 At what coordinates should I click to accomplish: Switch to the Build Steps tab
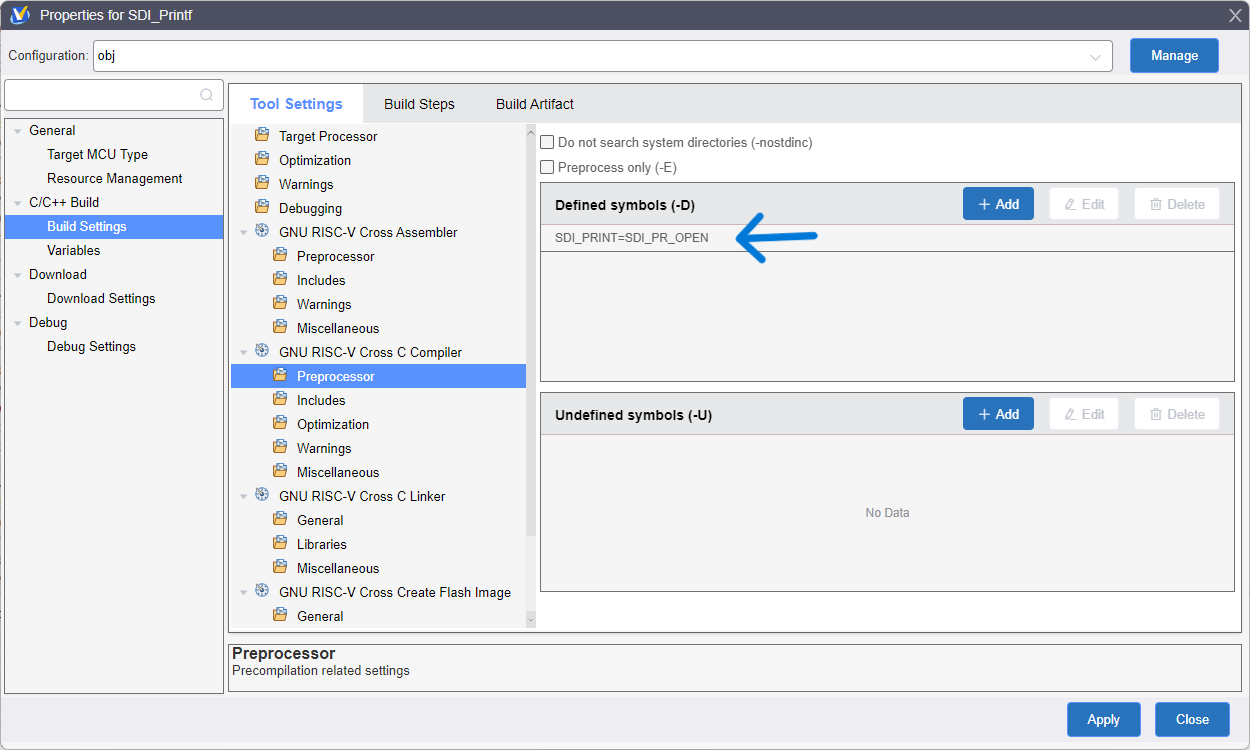pyautogui.click(x=419, y=104)
